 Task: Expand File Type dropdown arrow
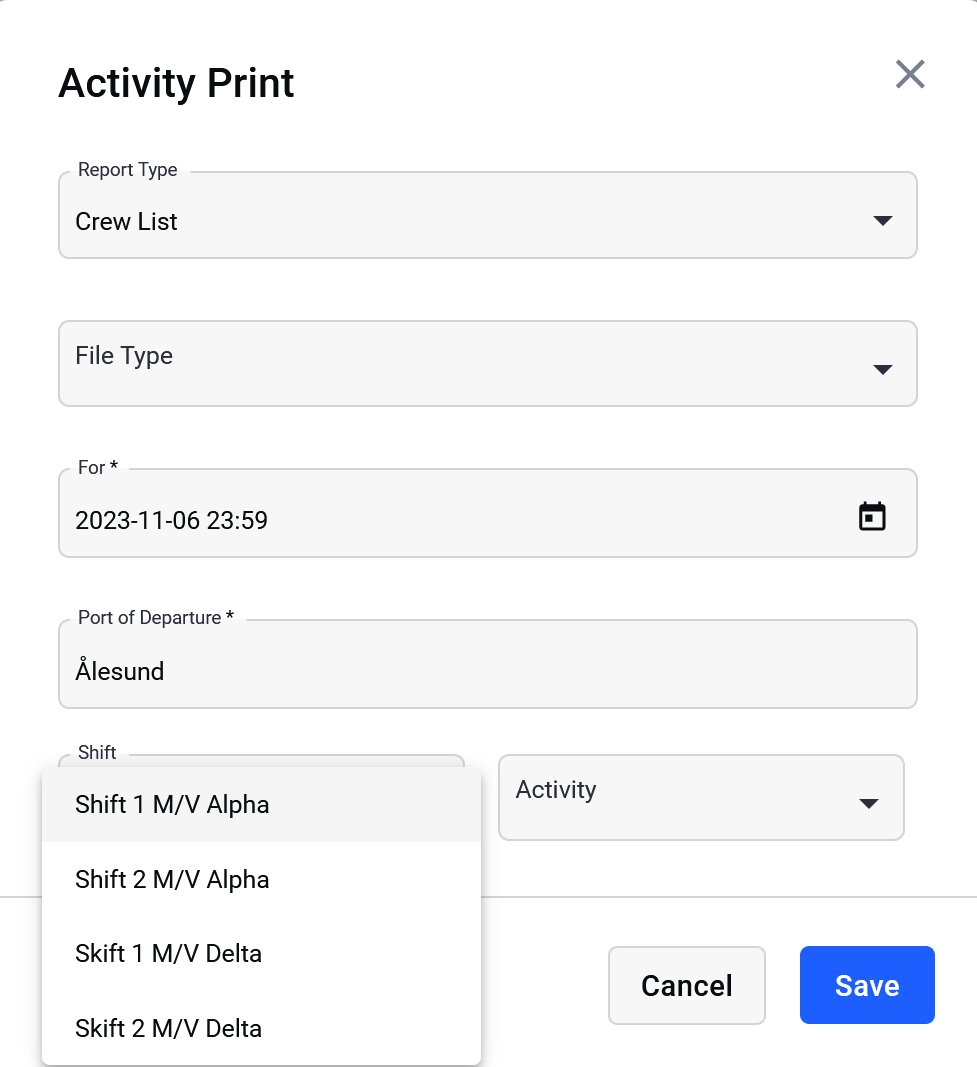(882, 370)
